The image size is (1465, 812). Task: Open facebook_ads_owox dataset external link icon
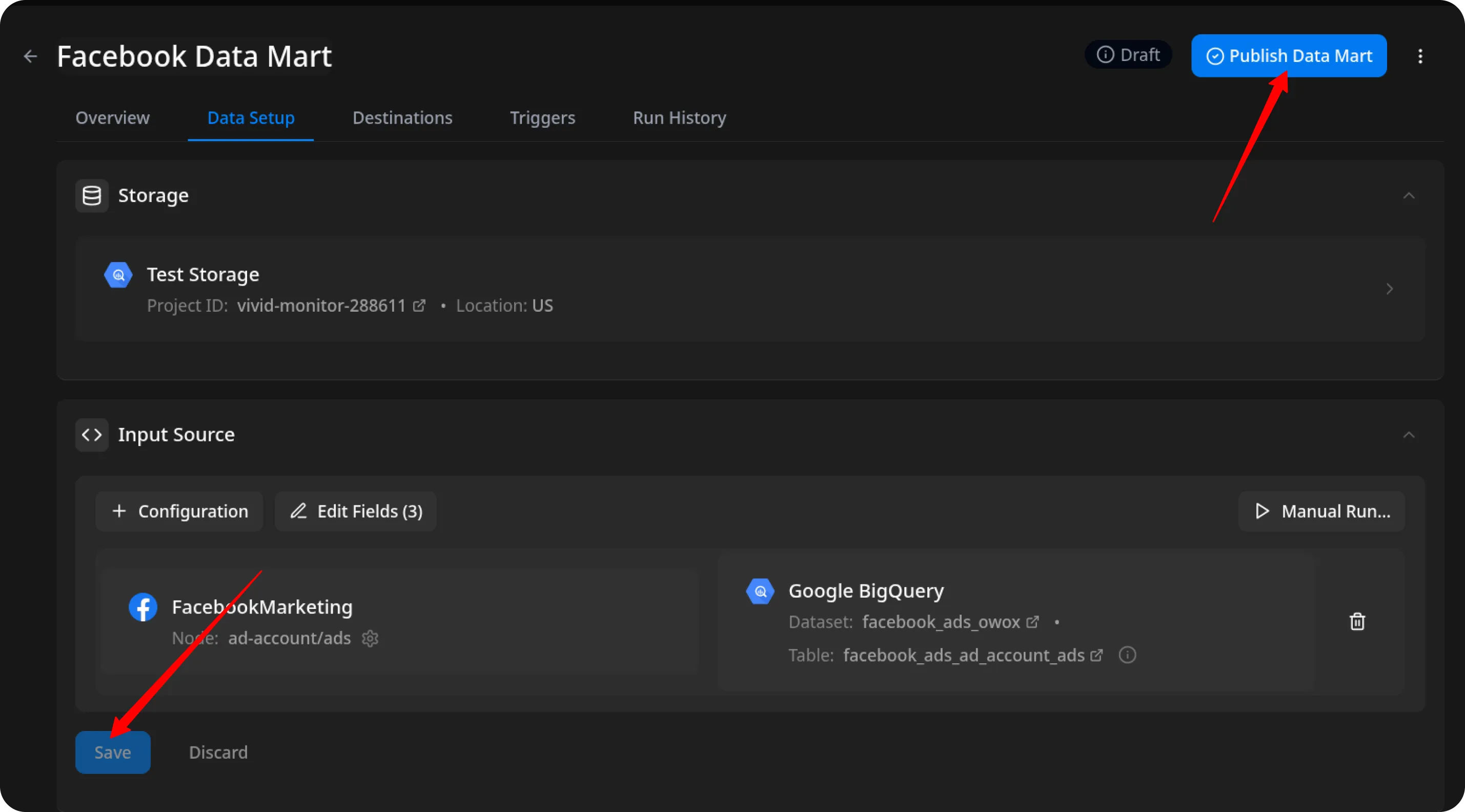click(1032, 622)
